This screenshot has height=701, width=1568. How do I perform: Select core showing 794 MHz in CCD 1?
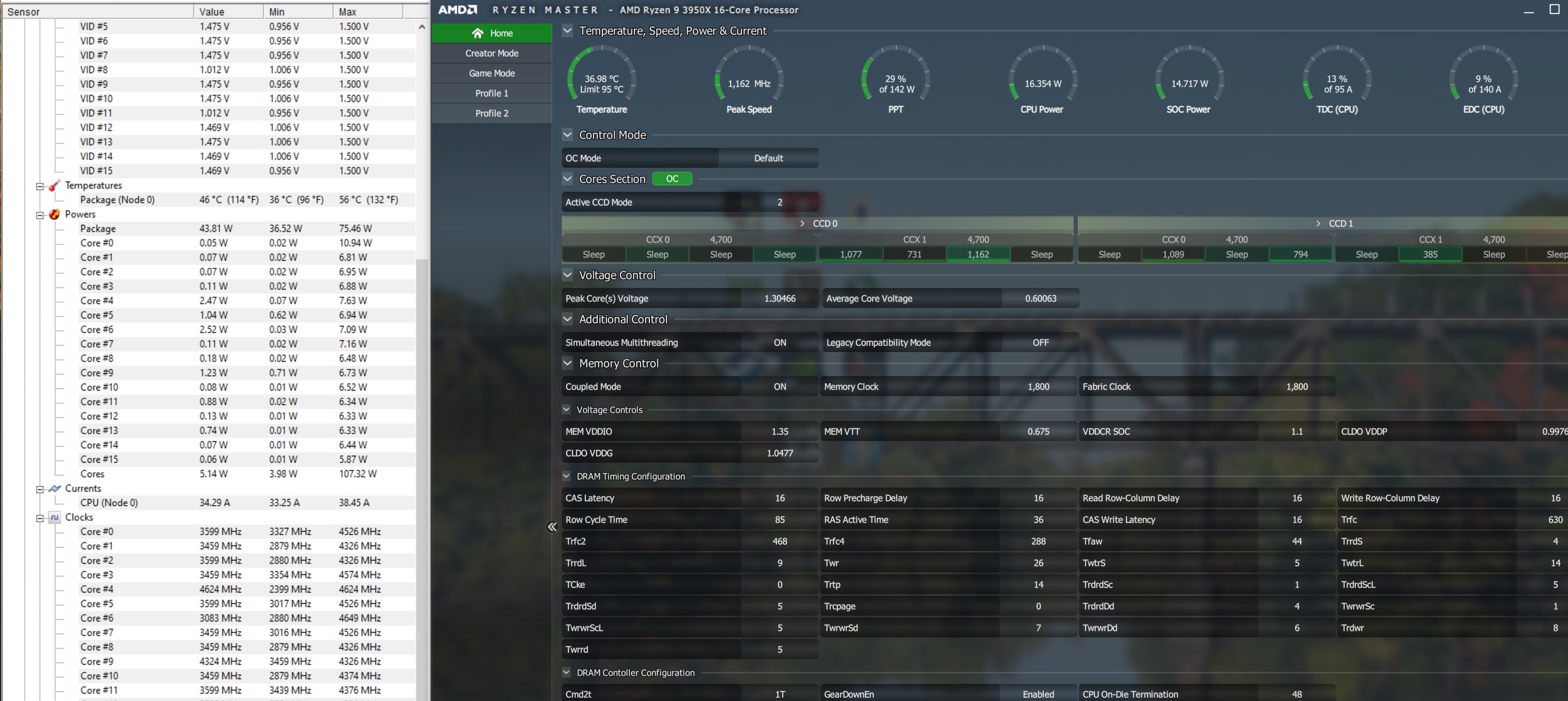(1300, 254)
